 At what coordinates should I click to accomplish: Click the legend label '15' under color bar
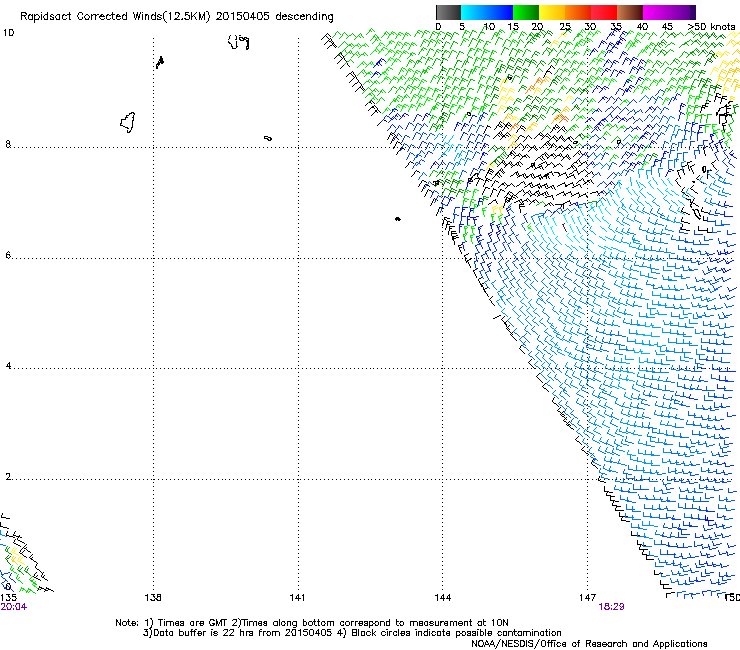pos(513,27)
